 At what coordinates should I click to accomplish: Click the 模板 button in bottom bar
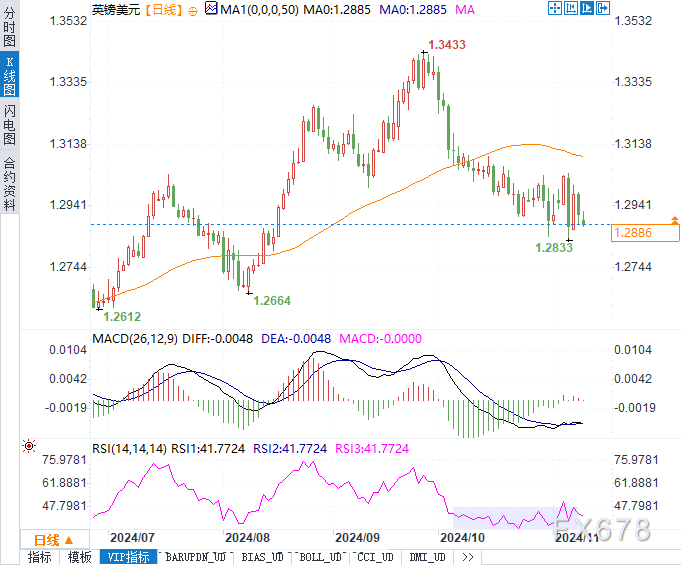(79, 557)
